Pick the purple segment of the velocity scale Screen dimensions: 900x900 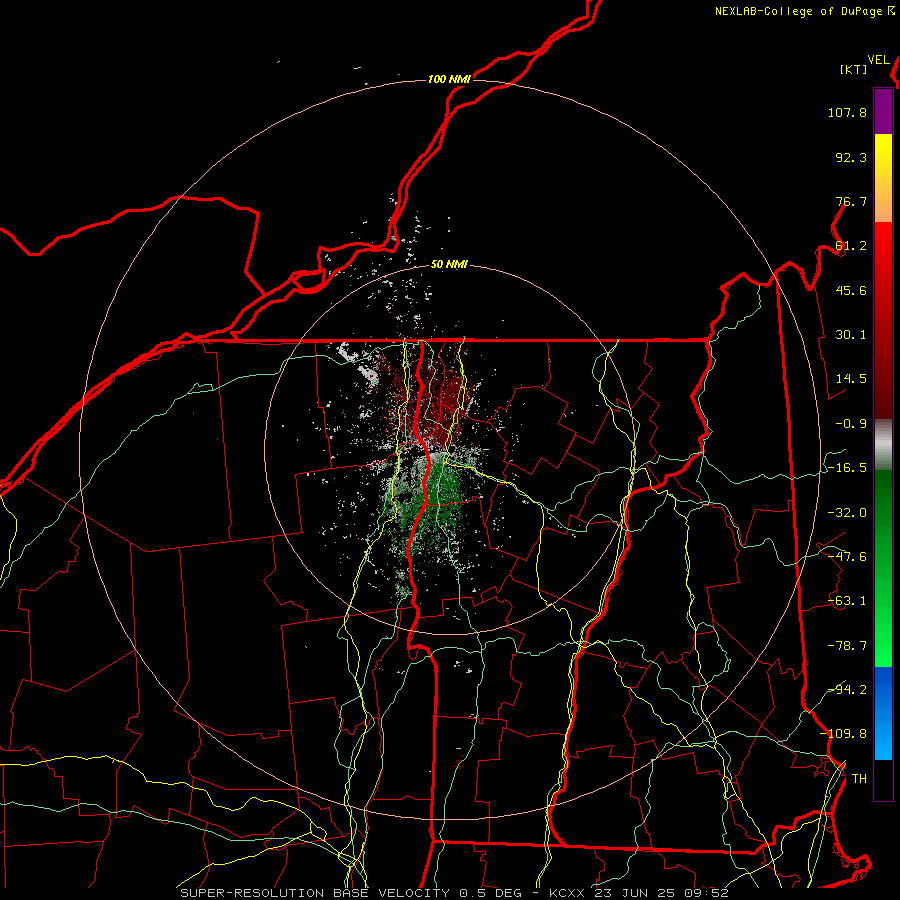click(x=883, y=111)
